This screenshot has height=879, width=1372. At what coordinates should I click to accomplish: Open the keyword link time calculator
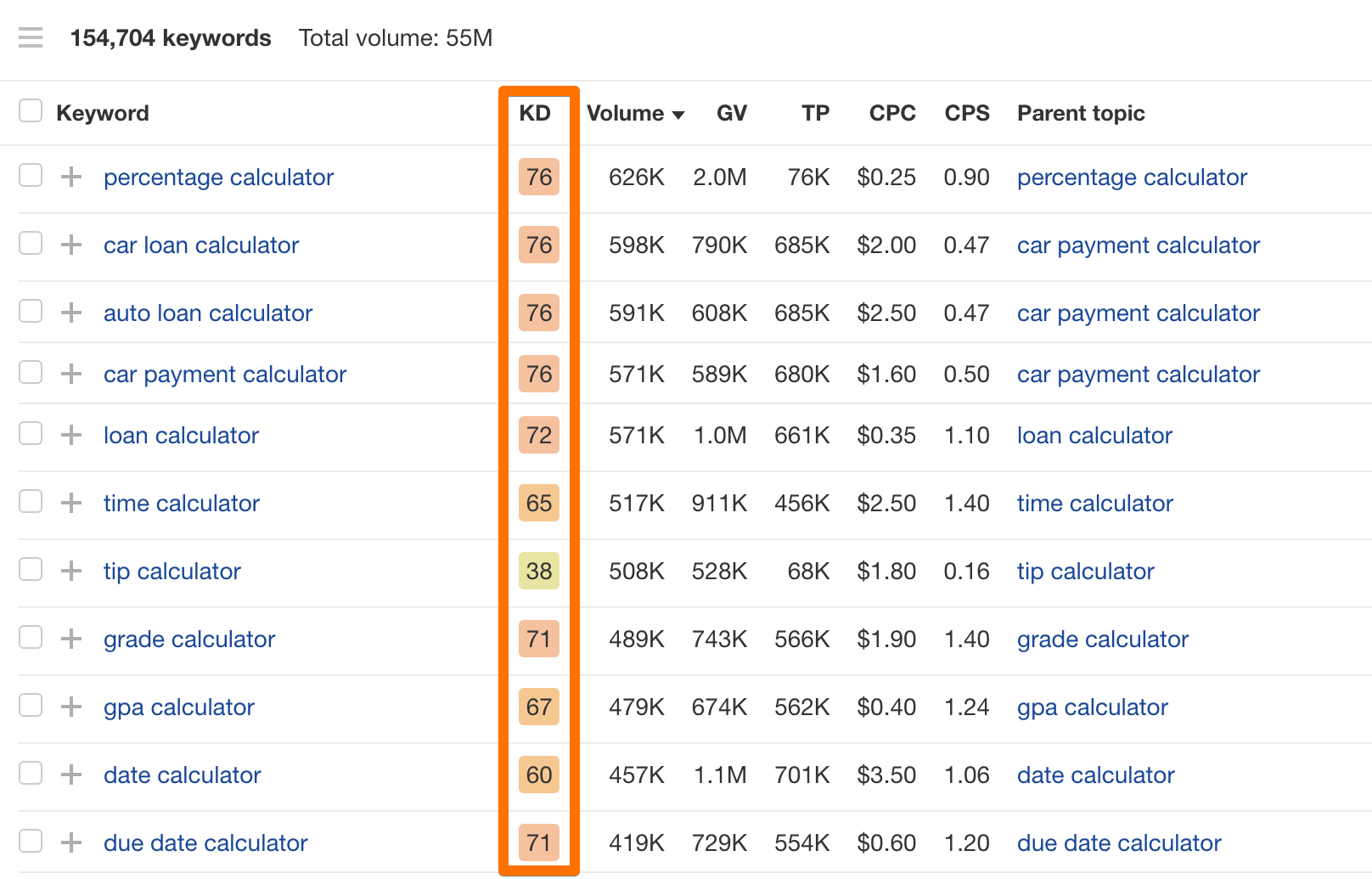pos(181,503)
